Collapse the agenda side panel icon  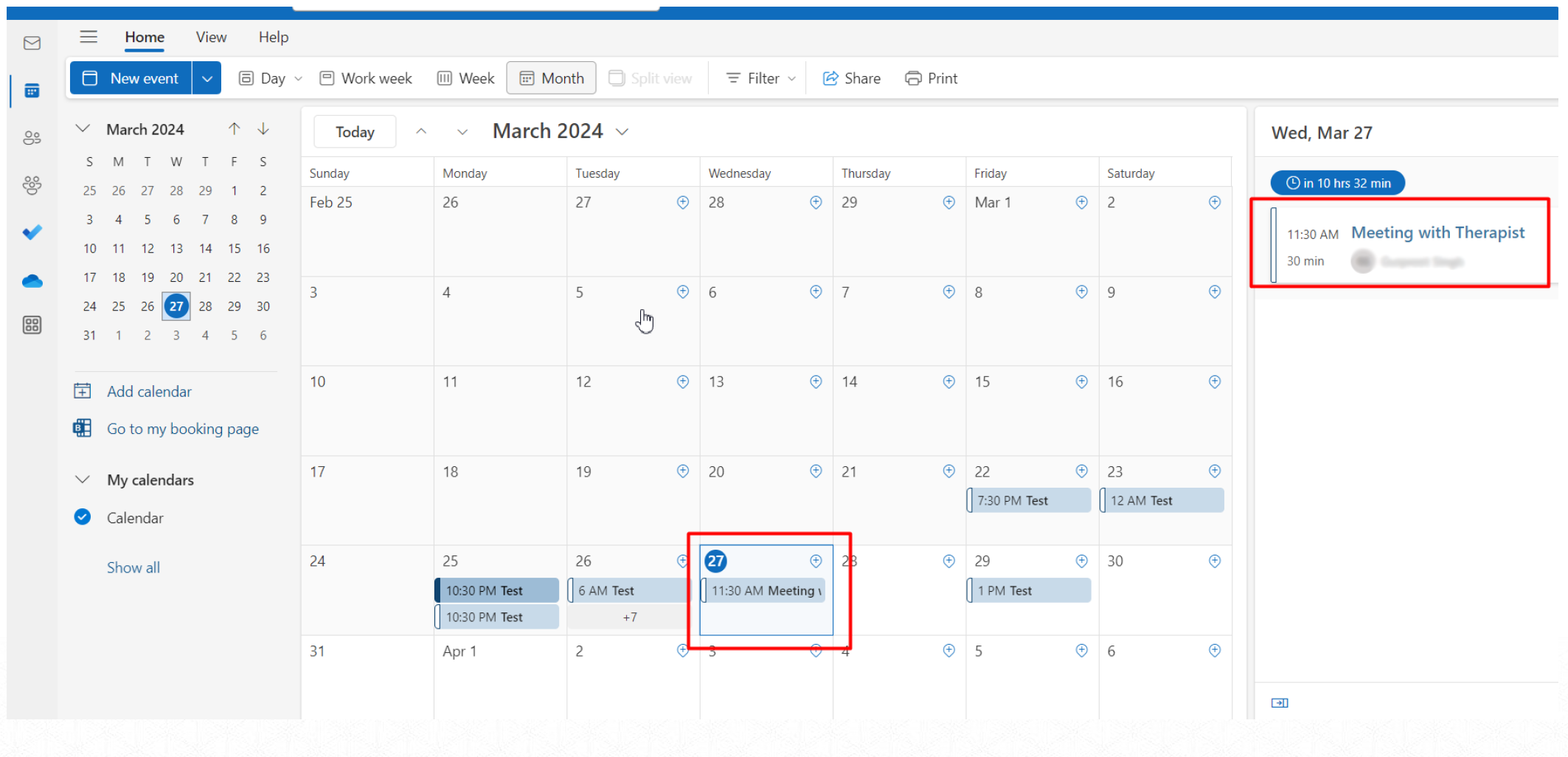tap(1280, 702)
